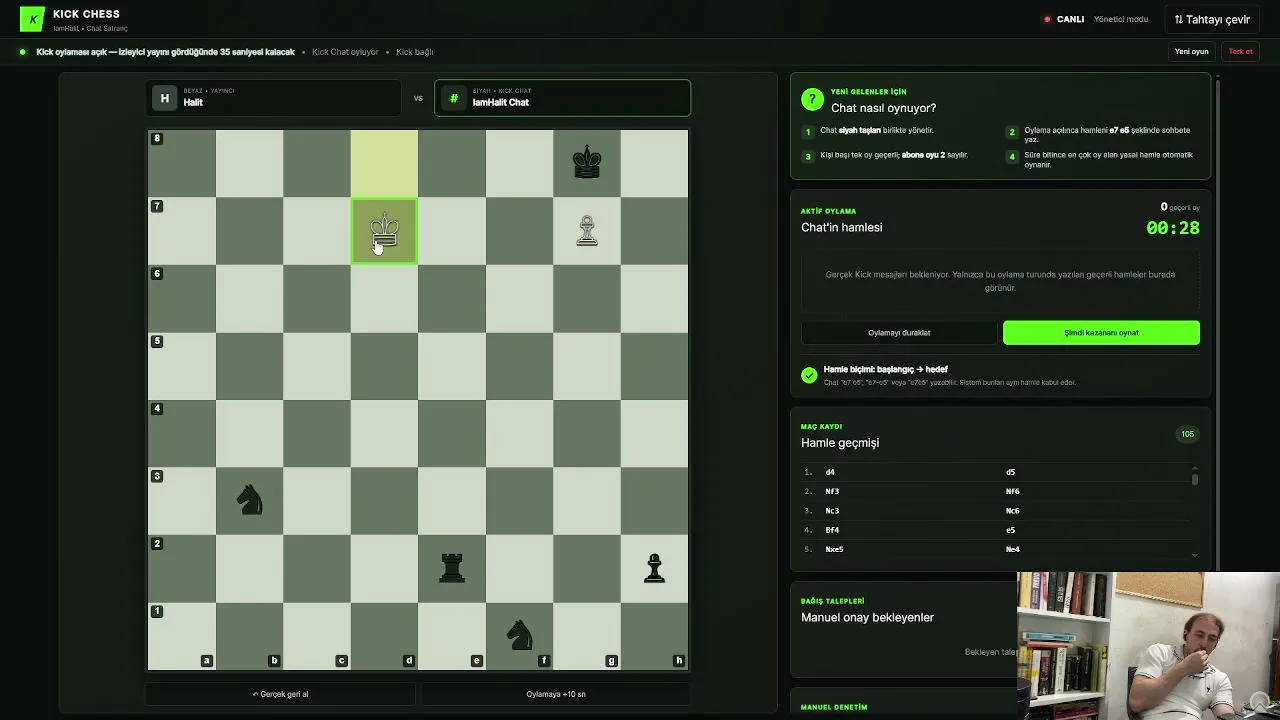
Task: Select the black knight on b3
Action: [249, 501]
